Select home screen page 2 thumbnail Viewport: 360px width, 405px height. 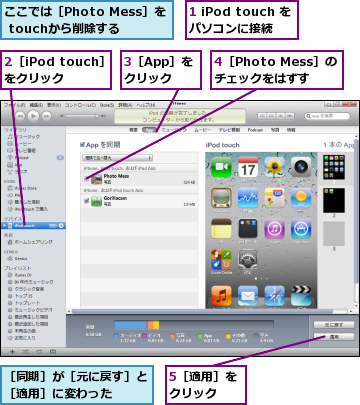(x=334, y=200)
